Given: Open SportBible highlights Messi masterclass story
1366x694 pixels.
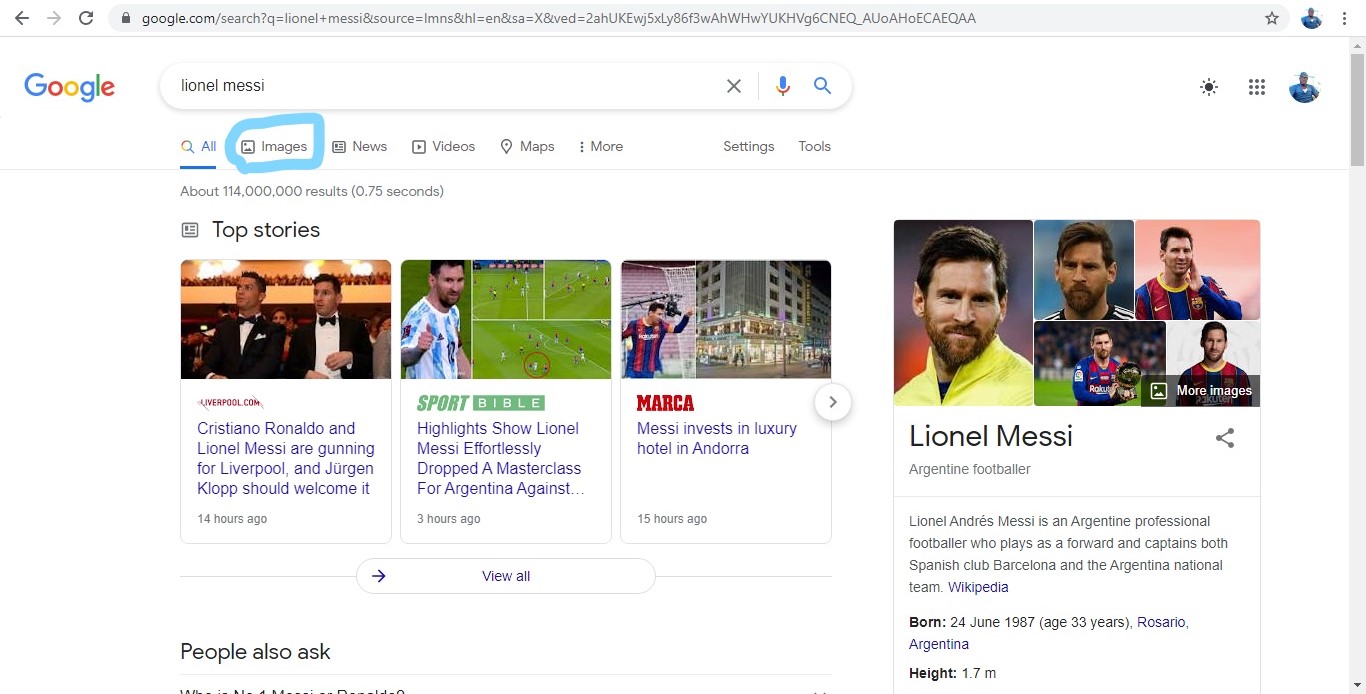Looking at the screenshot, I should pyautogui.click(x=500, y=458).
